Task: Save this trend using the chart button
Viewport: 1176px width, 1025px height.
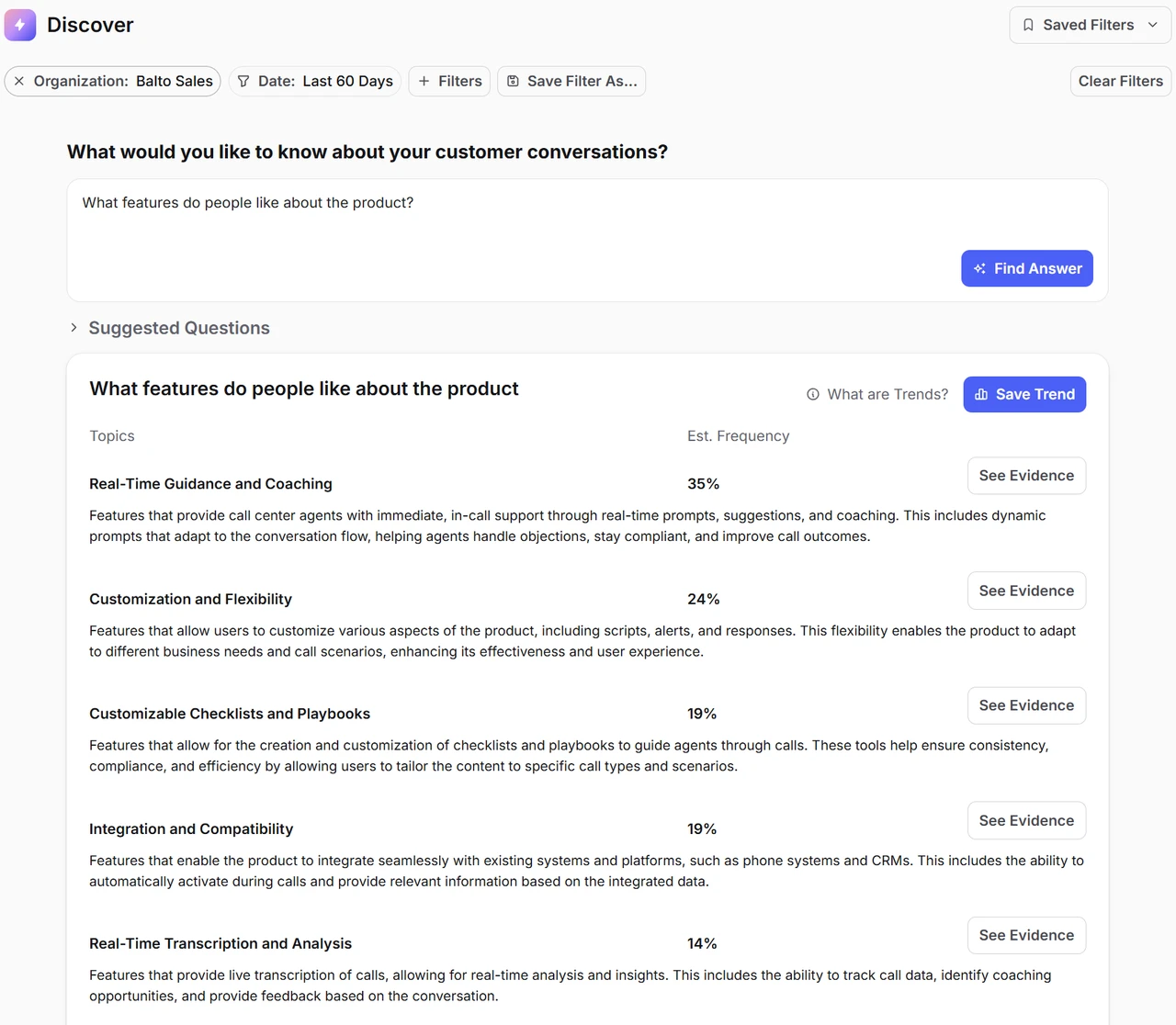Action: click(1024, 394)
